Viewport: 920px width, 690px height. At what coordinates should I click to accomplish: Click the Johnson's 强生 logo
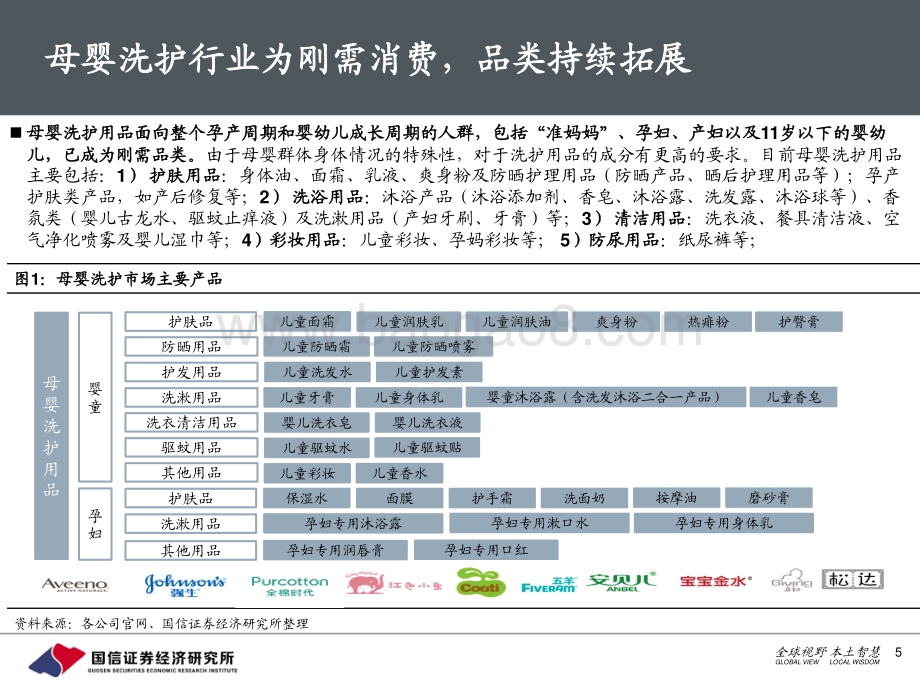[185, 584]
